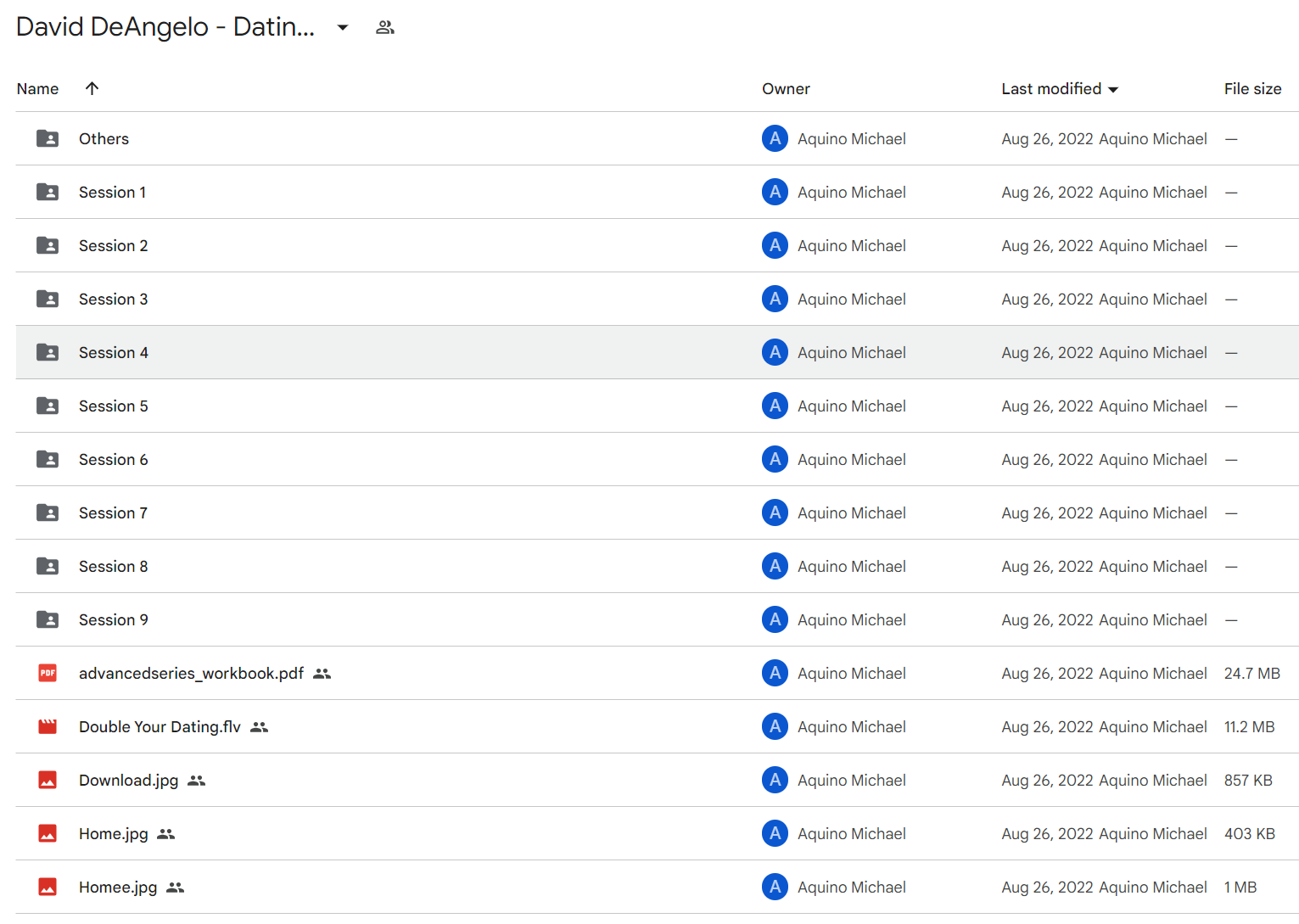1299x924 pixels.
Task: Click shared icon next to Home.jpg
Action: pyautogui.click(x=166, y=834)
